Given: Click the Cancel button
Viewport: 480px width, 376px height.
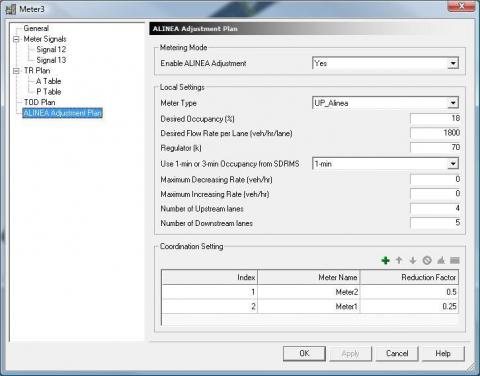Looking at the screenshot, I should click(397, 353).
